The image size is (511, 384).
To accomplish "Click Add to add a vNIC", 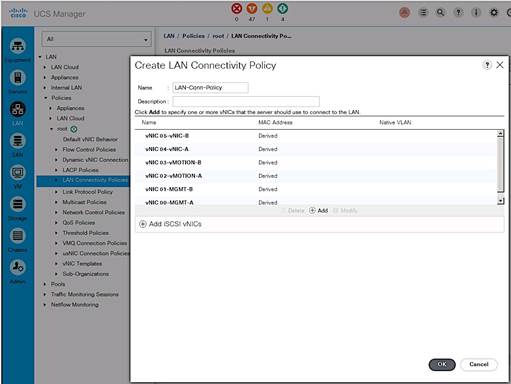I will pos(319,211).
